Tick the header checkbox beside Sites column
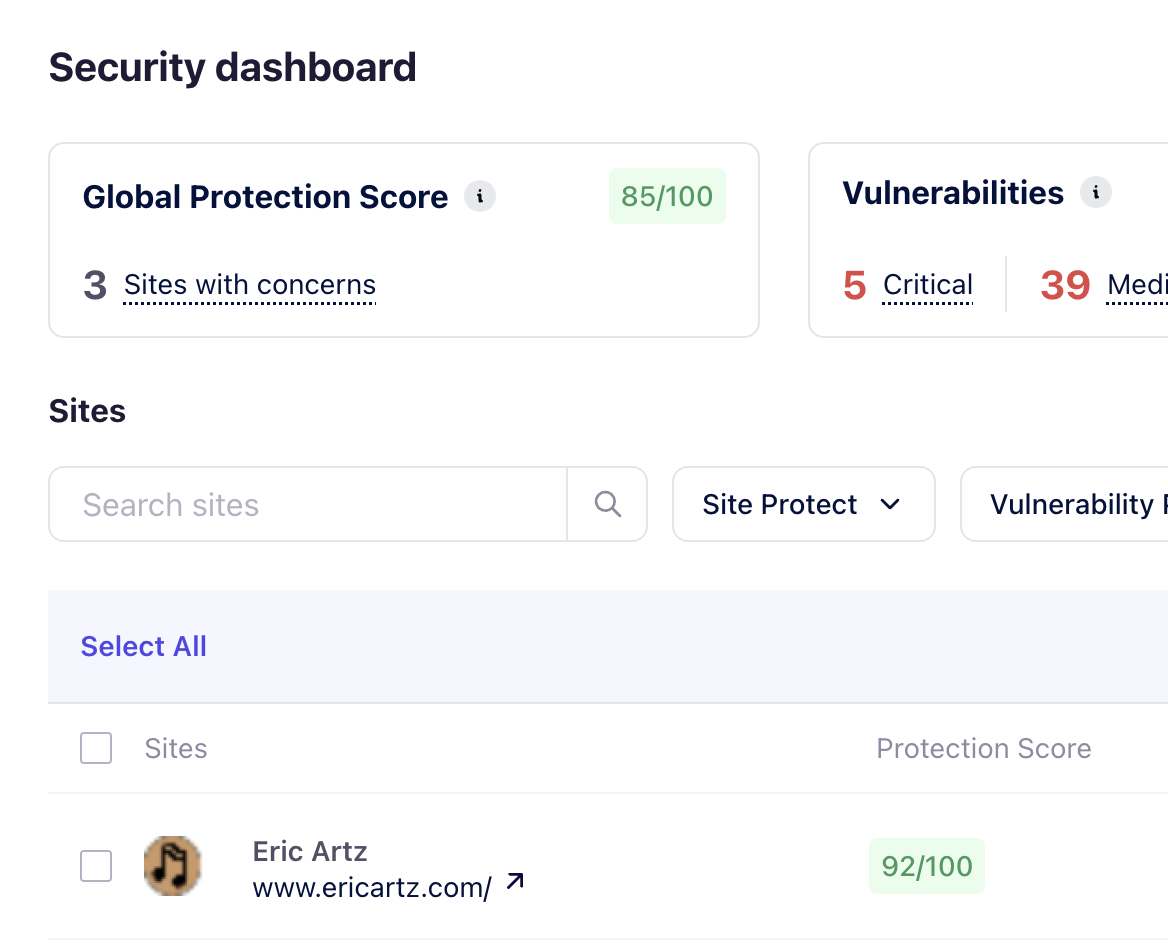Screen dimensions: 1168x946 point(96,748)
